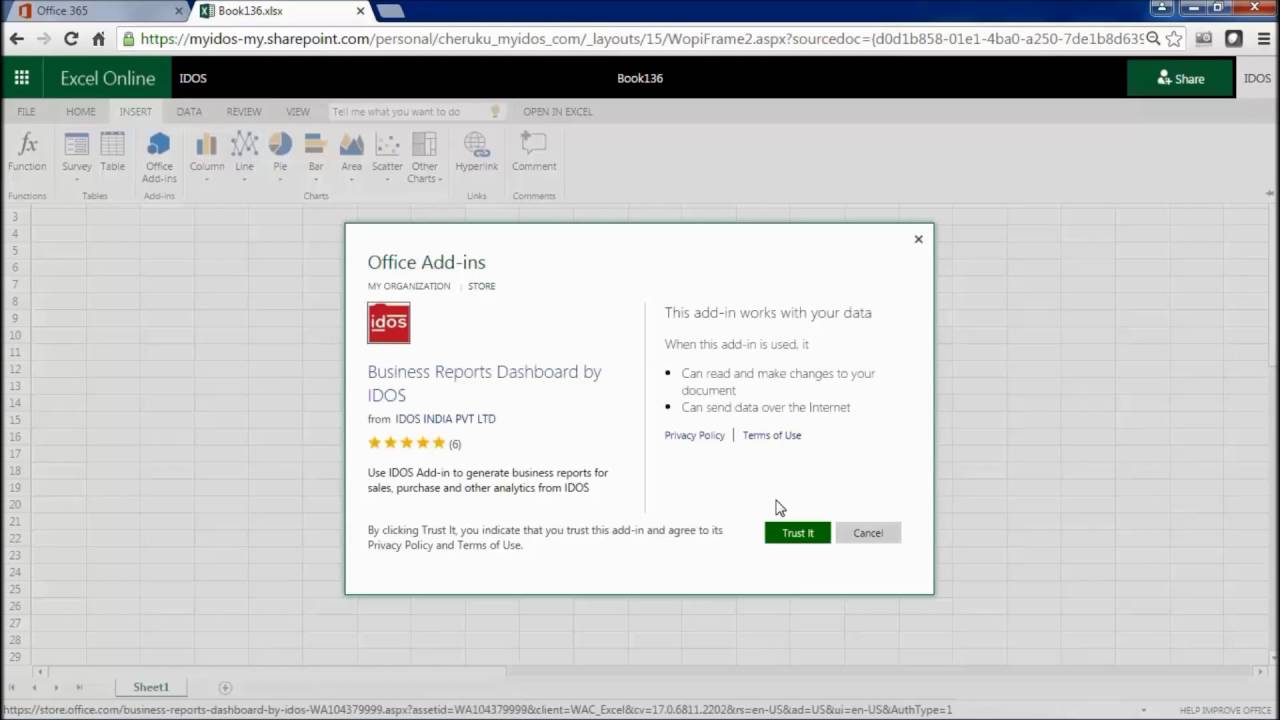Click the Book136 document title
The height and width of the screenshot is (720, 1280).
(x=640, y=78)
